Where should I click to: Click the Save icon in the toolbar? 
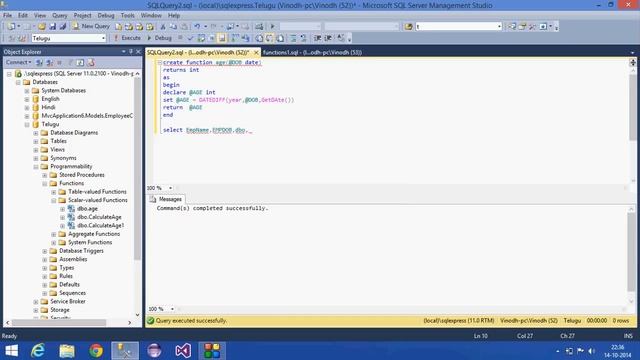tap(52, 27)
